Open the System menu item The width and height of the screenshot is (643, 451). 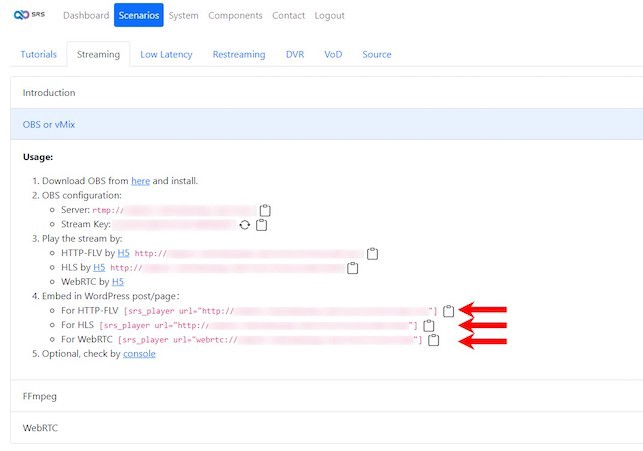point(183,16)
